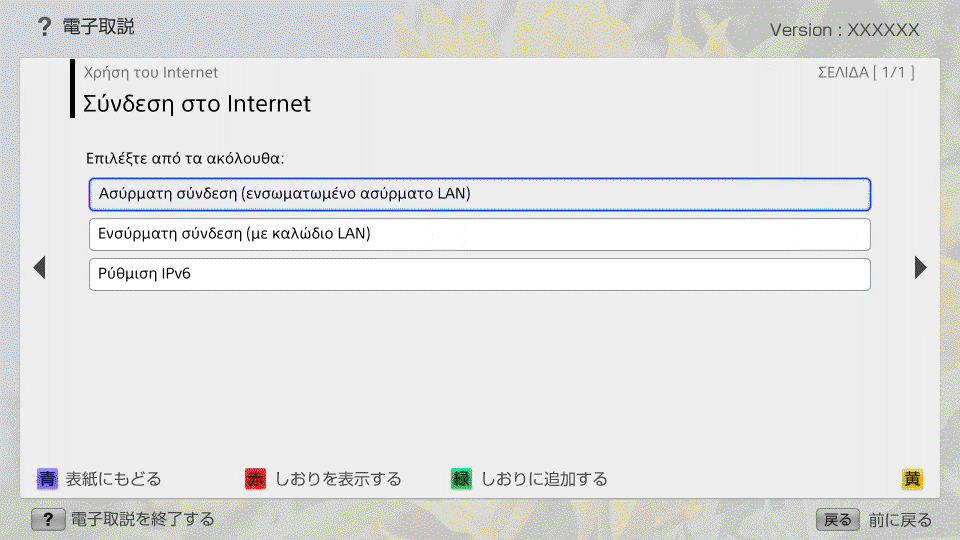Select Ασύρματη σύνδεση (ενσωματωμένο ασύρματο LAN)
The height and width of the screenshot is (540, 960).
(480, 194)
